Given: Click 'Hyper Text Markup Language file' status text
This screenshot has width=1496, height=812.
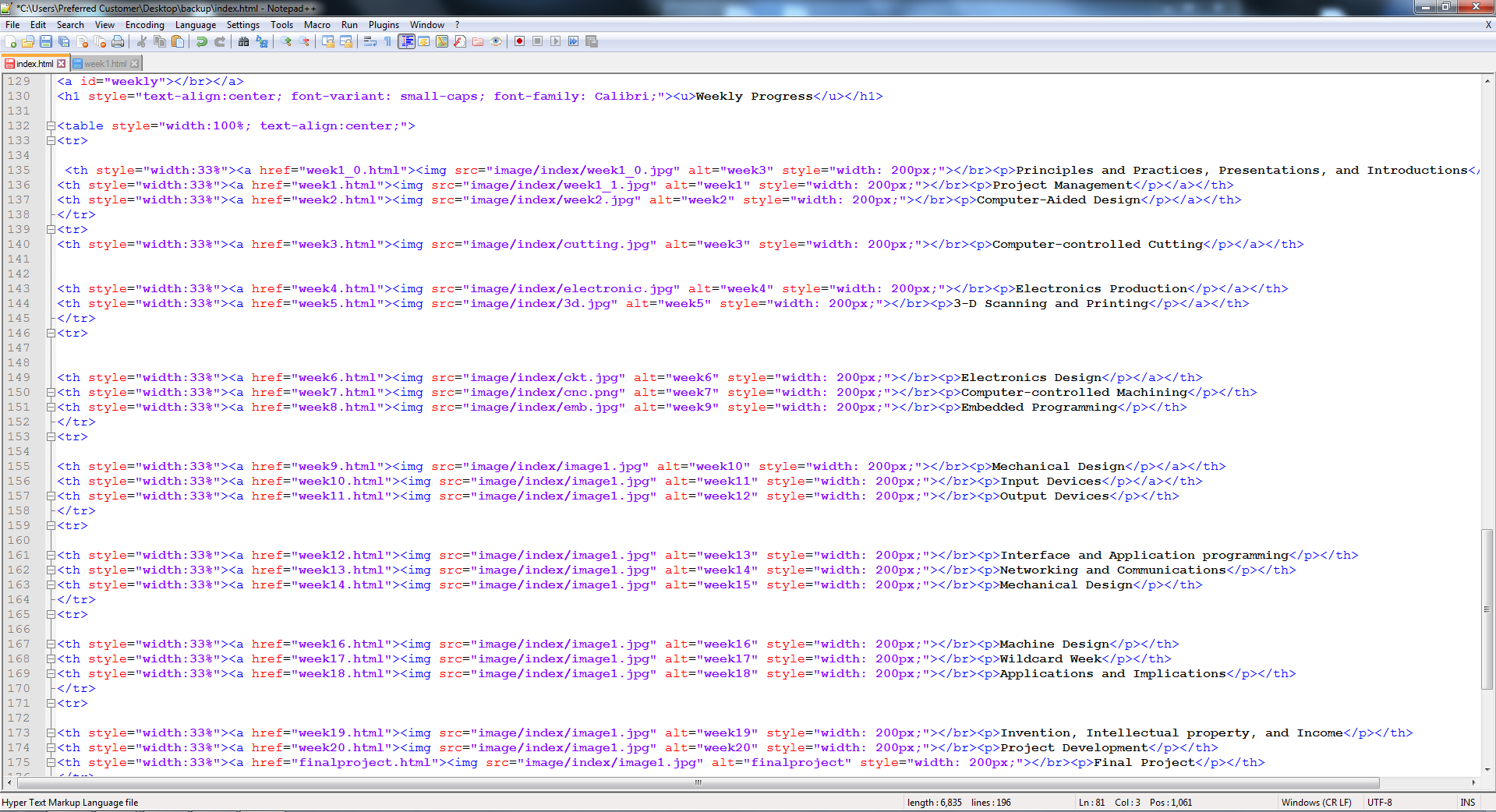Looking at the screenshot, I should 70,803.
